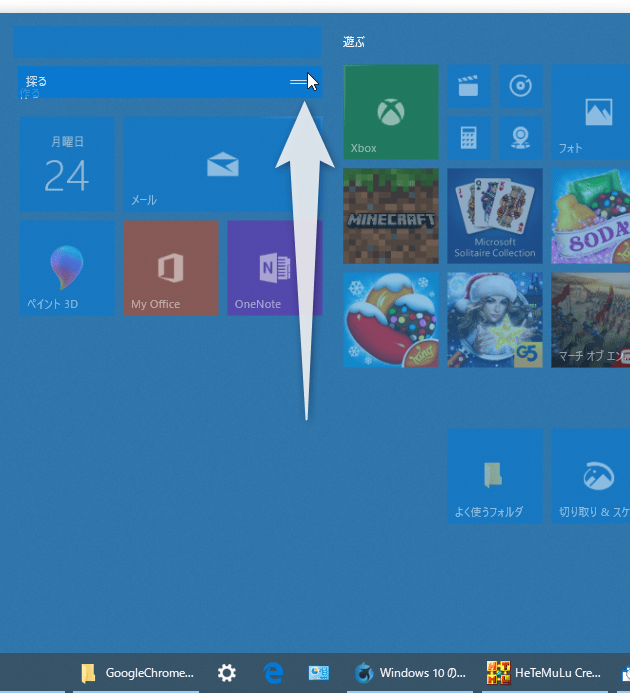630x693 pixels.
Task: Open the G5 Santa hat game tile
Action: pyautogui.click(x=495, y=320)
